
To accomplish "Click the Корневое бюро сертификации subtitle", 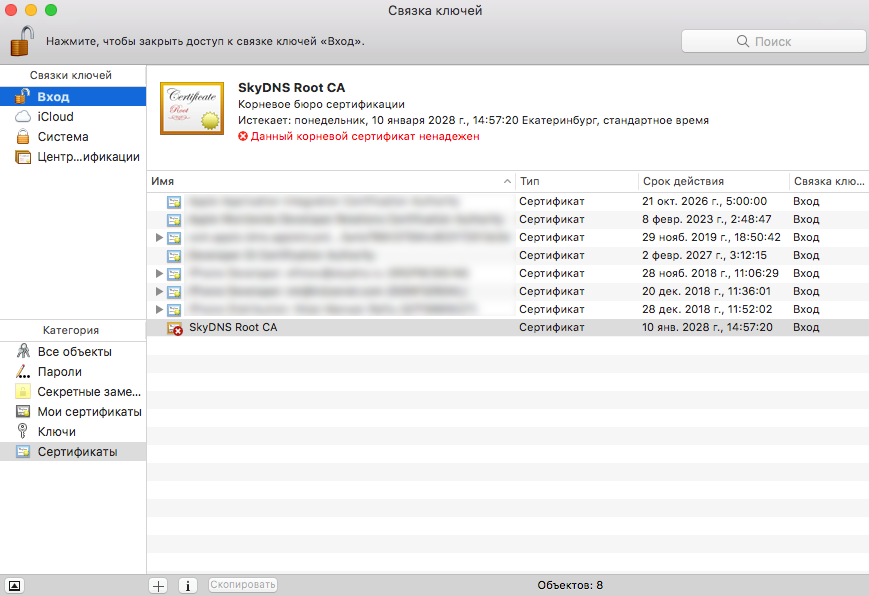I will 321,104.
